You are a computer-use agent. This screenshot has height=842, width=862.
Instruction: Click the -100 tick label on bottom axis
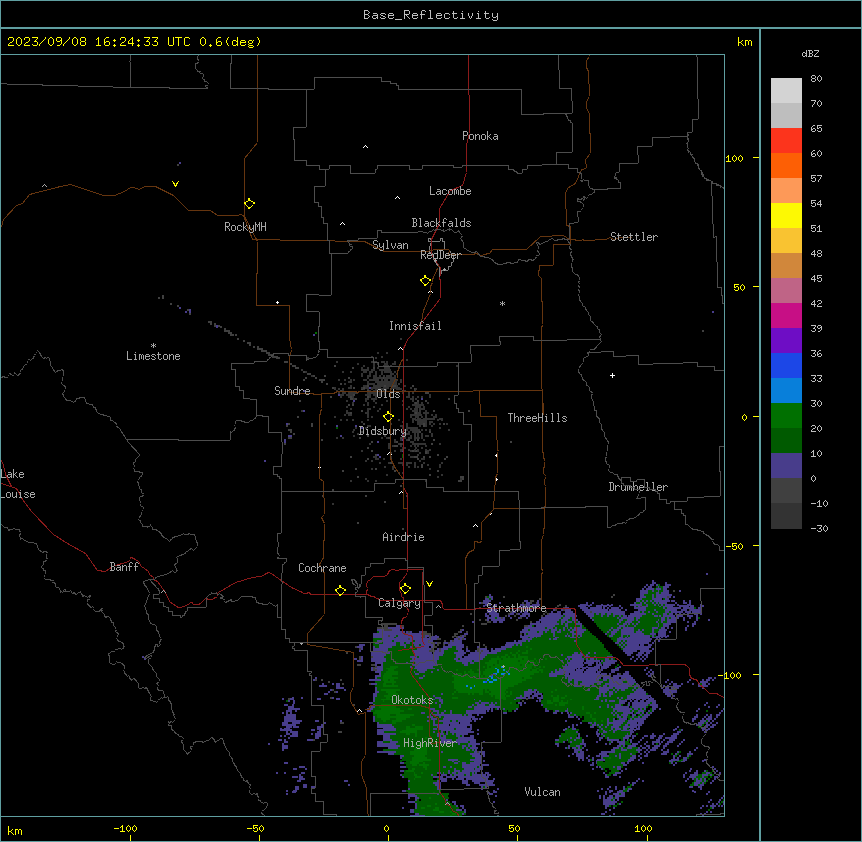(x=125, y=828)
